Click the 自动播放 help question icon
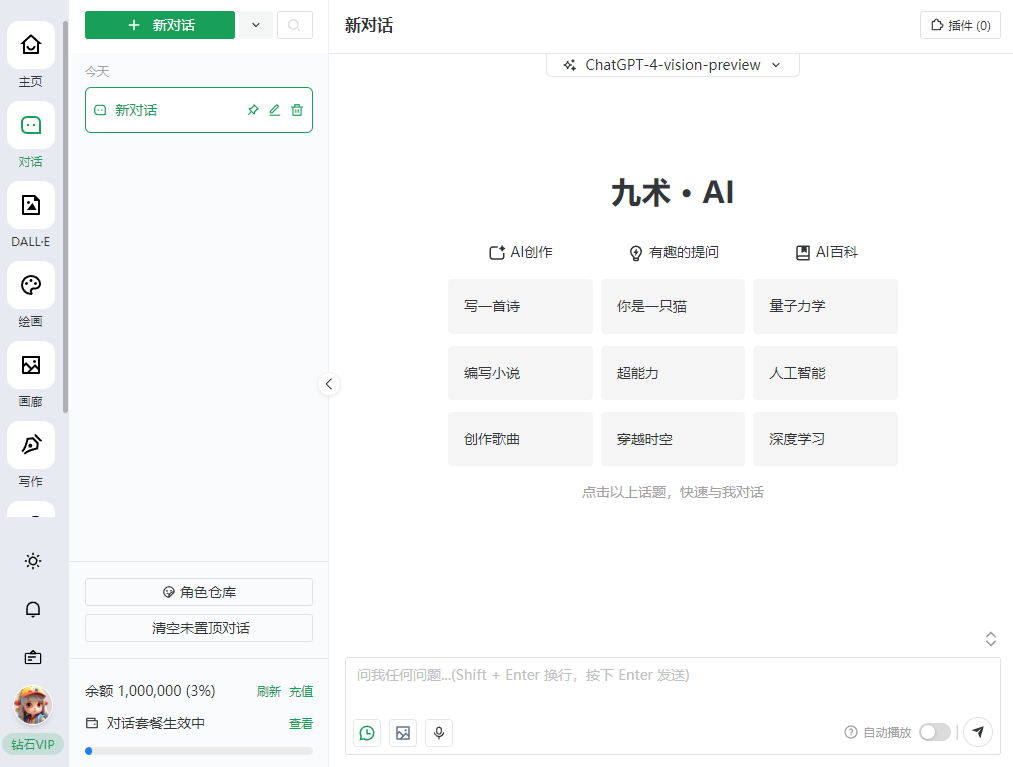The height and width of the screenshot is (767, 1013). [x=851, y=732]
